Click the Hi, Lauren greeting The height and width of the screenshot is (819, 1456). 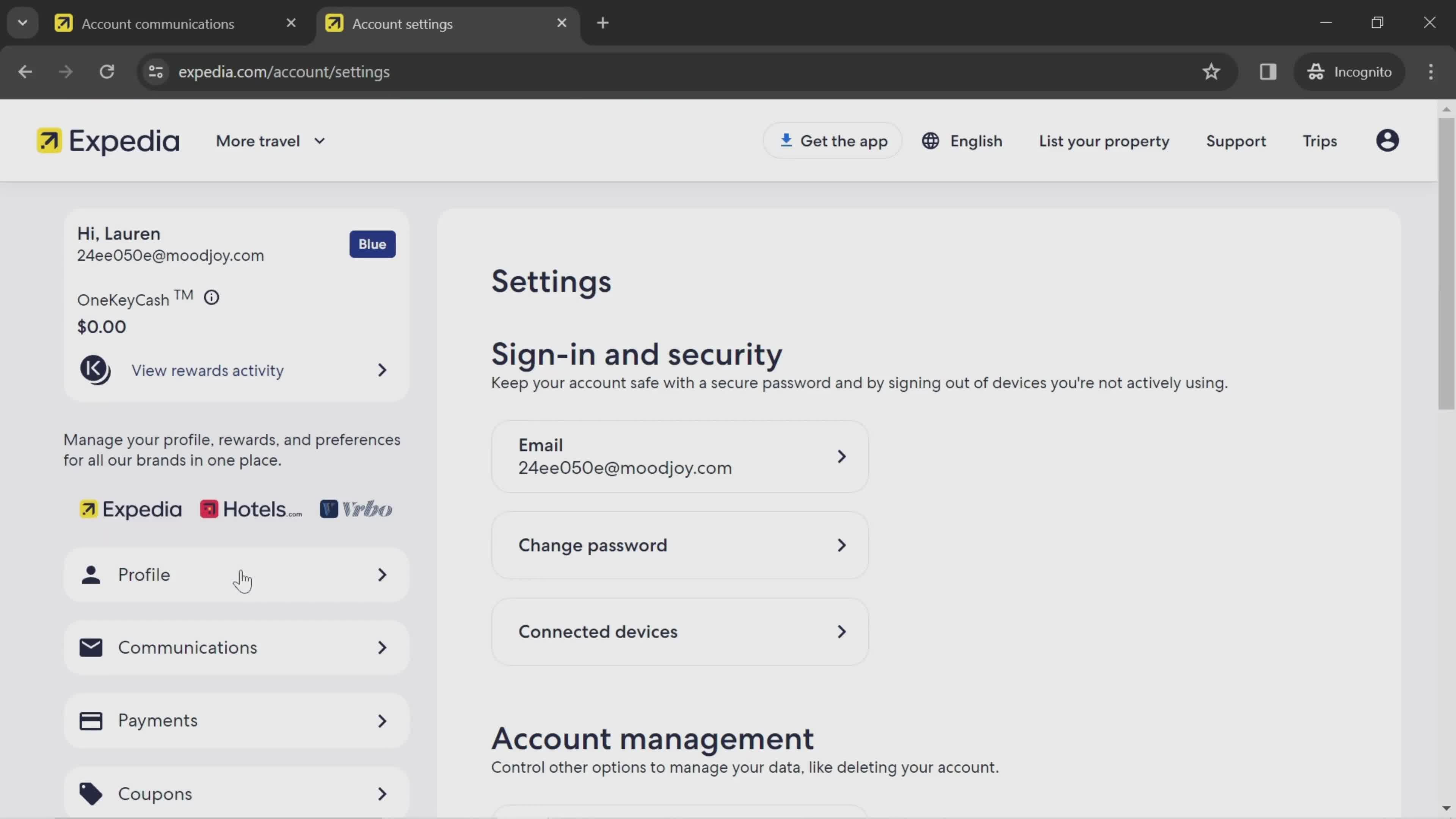(x=119, y=234)
